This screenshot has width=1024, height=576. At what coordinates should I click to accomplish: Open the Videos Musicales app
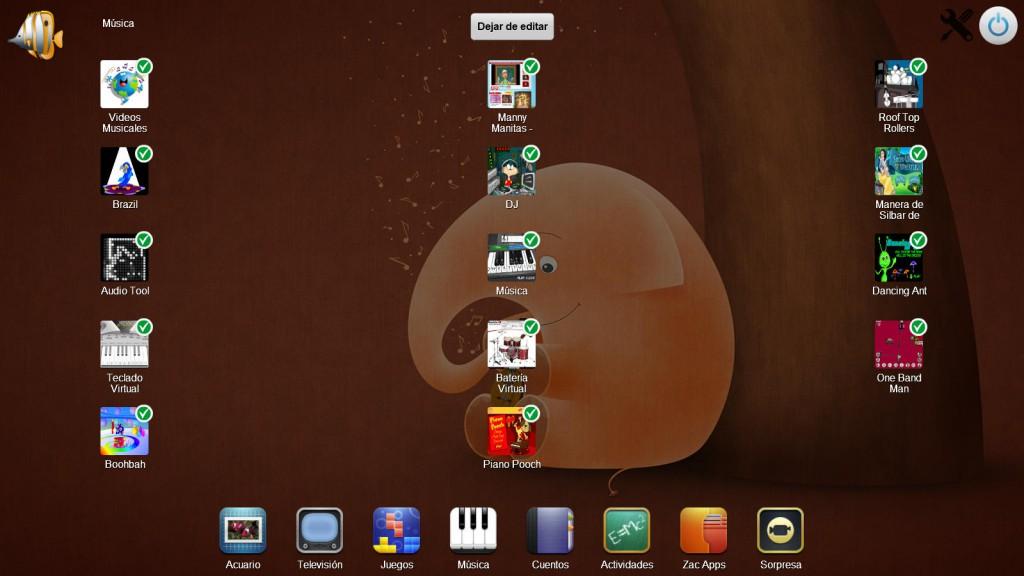pyautogui.click(x=123, y=90)
